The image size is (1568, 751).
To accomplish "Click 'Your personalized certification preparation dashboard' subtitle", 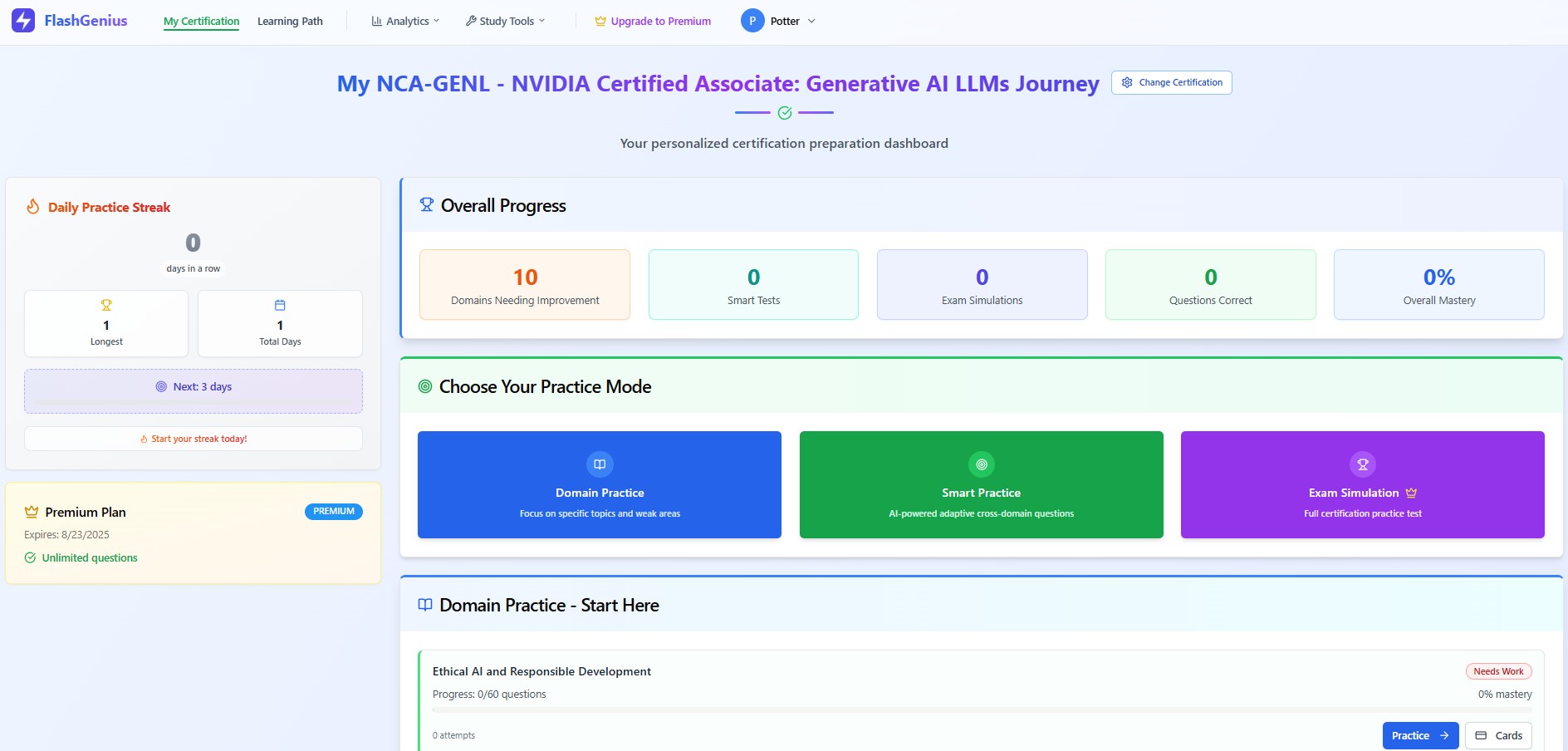I will point(784,143).
